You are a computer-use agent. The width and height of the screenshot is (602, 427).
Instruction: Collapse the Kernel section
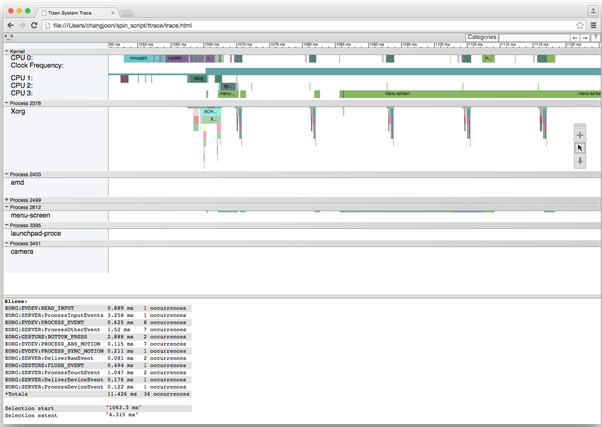[6, 50]
